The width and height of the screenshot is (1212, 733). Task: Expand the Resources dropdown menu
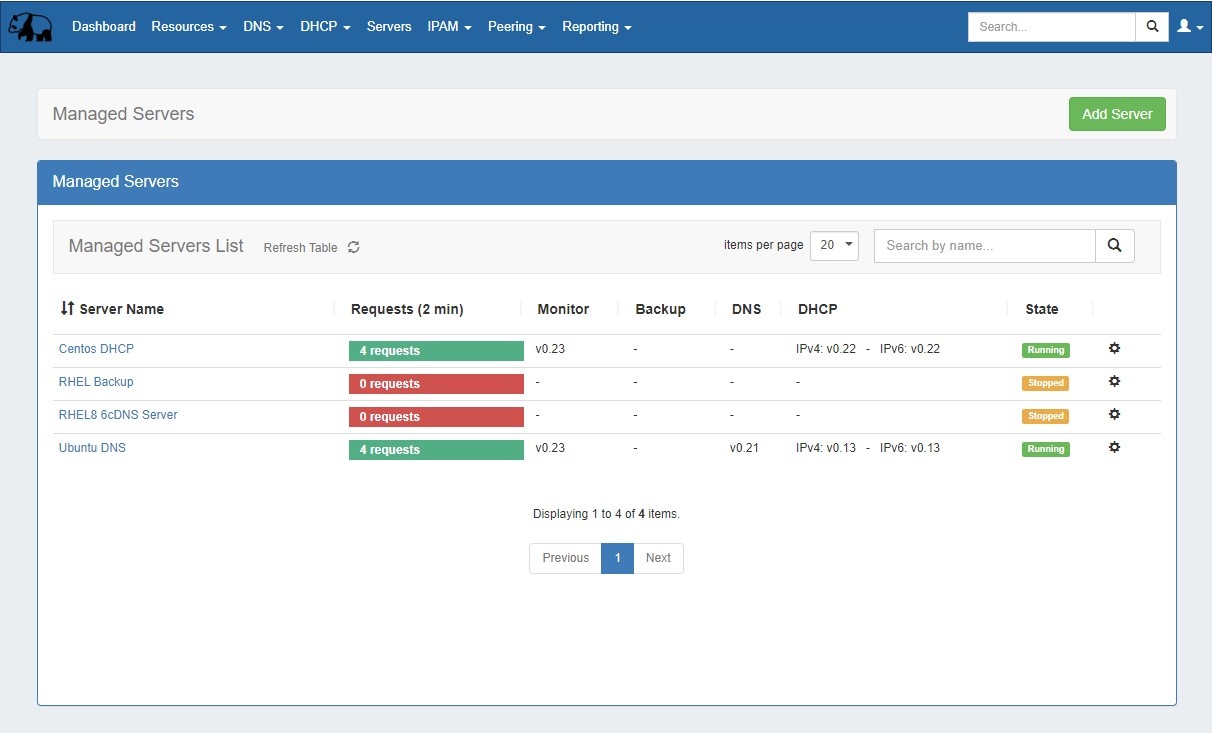click(x=189, y=27)
